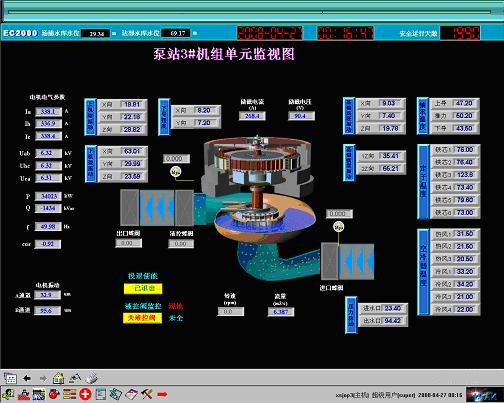This screenshot has width=504, height=403.
Task: Click the stacked colored bars list icon
Action: pyautogui.click(x=70, y=394)
